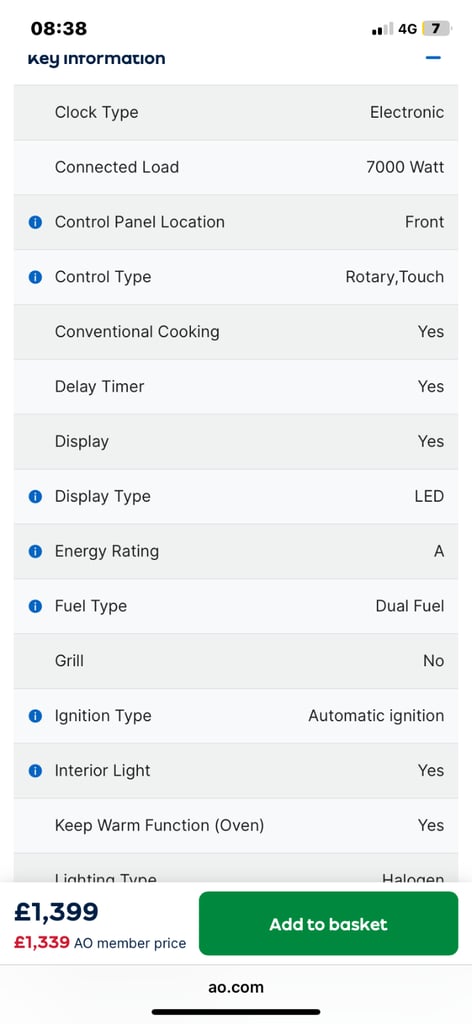This screenshot has height=1024, width=472.
Task: Tap the signal strength indicator
Action: coord(383,29)
